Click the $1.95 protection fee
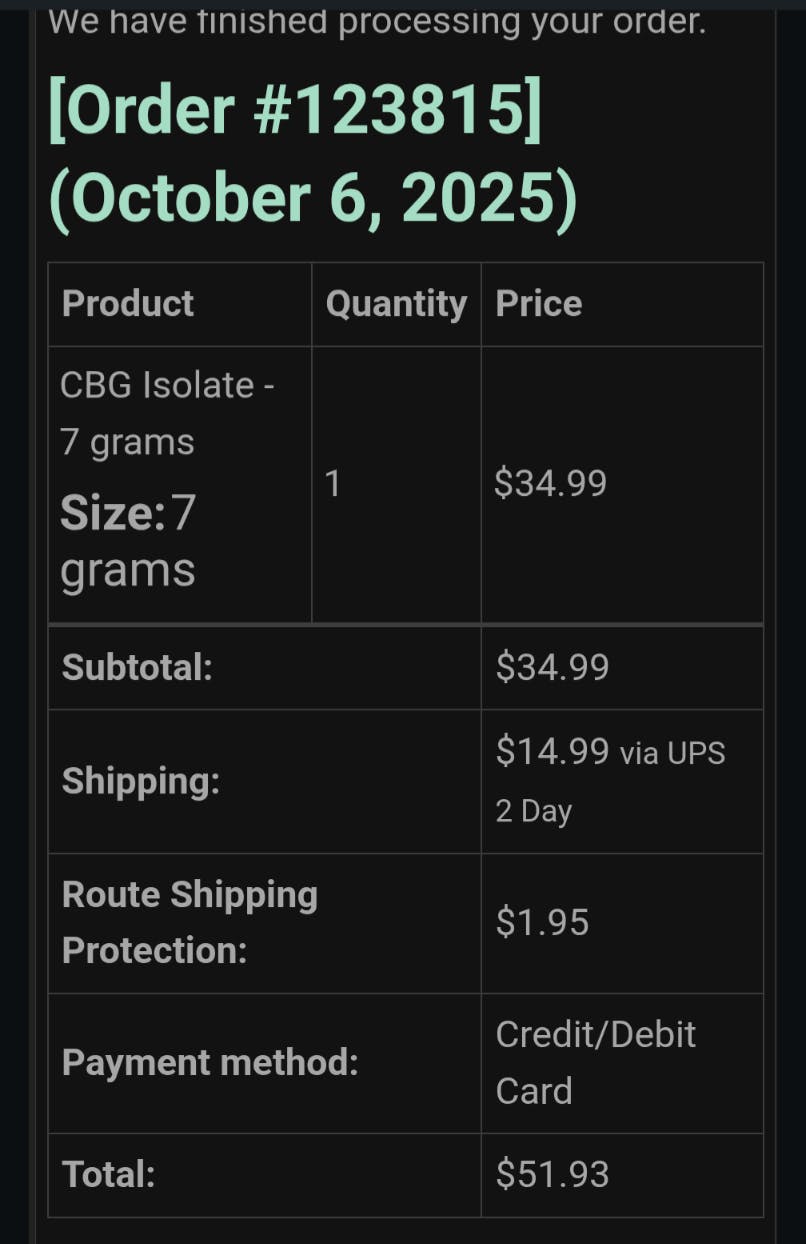The height and width of the screenshot is (1244, 806). (x=542, y=923)
